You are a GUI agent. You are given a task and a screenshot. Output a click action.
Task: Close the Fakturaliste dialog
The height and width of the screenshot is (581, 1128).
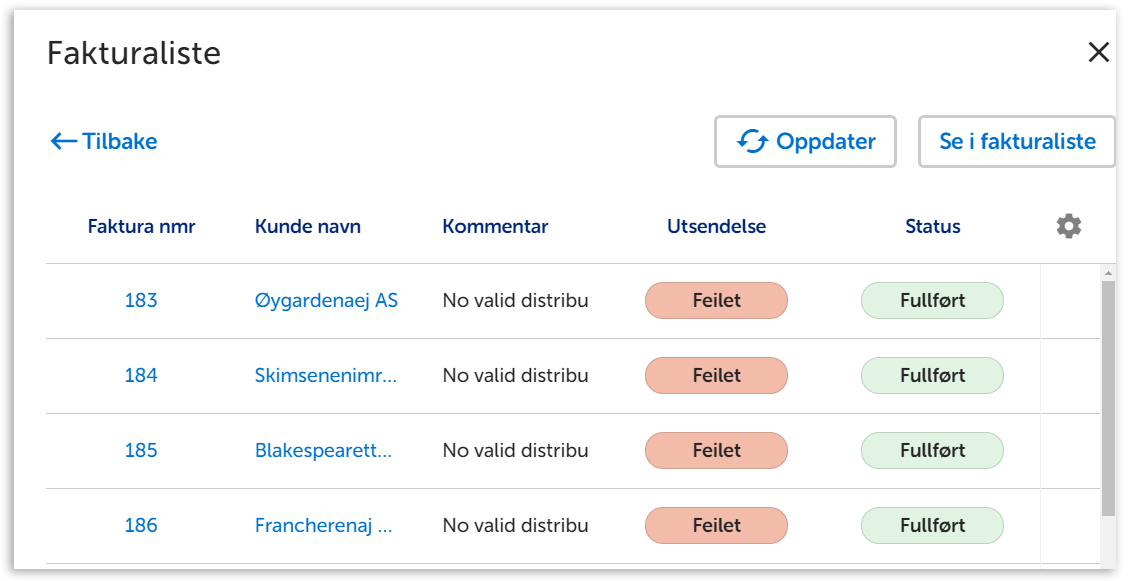(x=1099, y=53)
